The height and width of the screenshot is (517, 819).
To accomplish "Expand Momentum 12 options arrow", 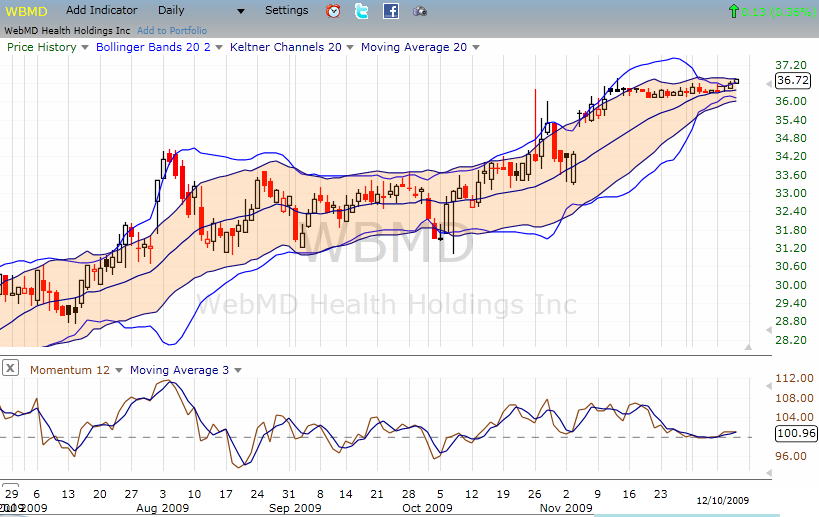I will point(119,370).
